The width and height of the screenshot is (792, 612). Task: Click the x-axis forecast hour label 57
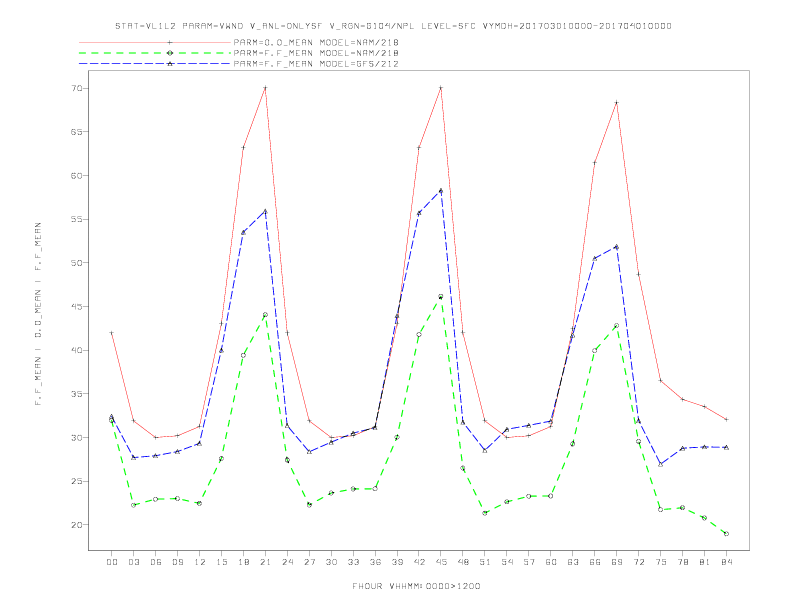(529, 562)
